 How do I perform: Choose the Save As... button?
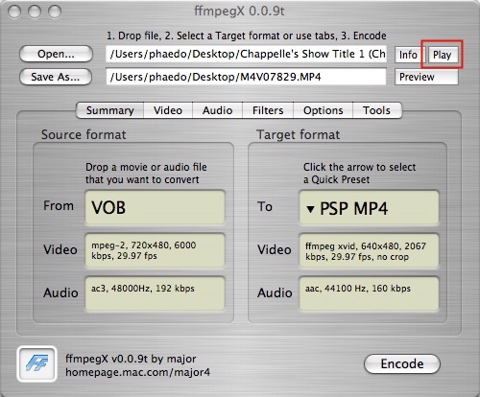click(x=55, y=77)
